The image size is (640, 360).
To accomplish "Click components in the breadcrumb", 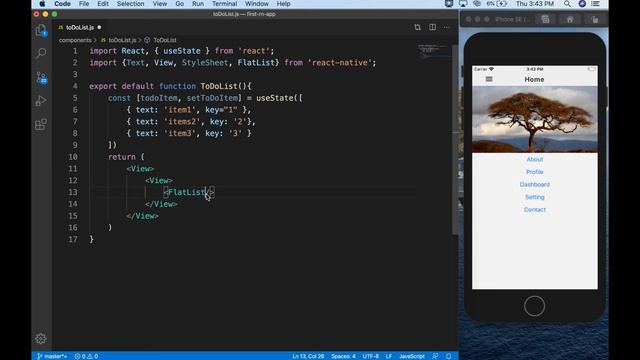I will click(75, 40).
